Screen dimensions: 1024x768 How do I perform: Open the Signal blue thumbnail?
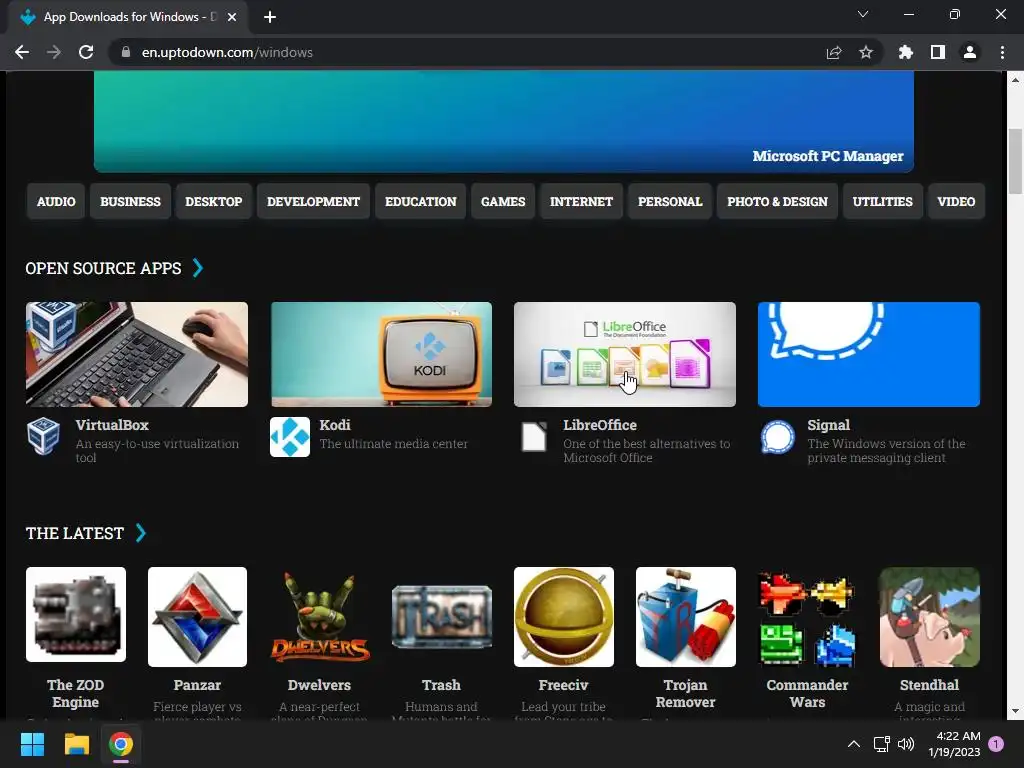[x=869, y=354]
